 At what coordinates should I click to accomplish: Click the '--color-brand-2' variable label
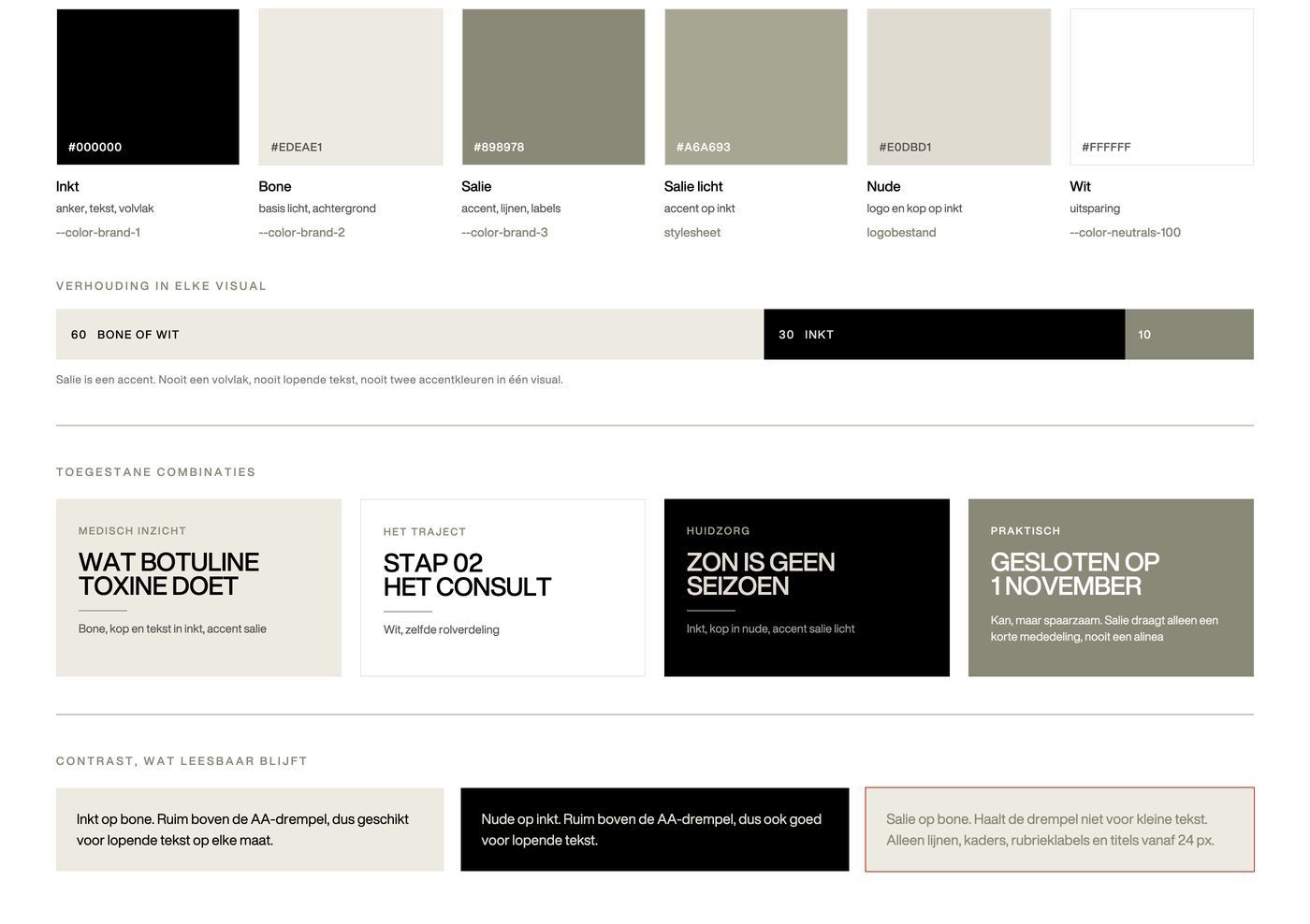[x=302, y=233]
